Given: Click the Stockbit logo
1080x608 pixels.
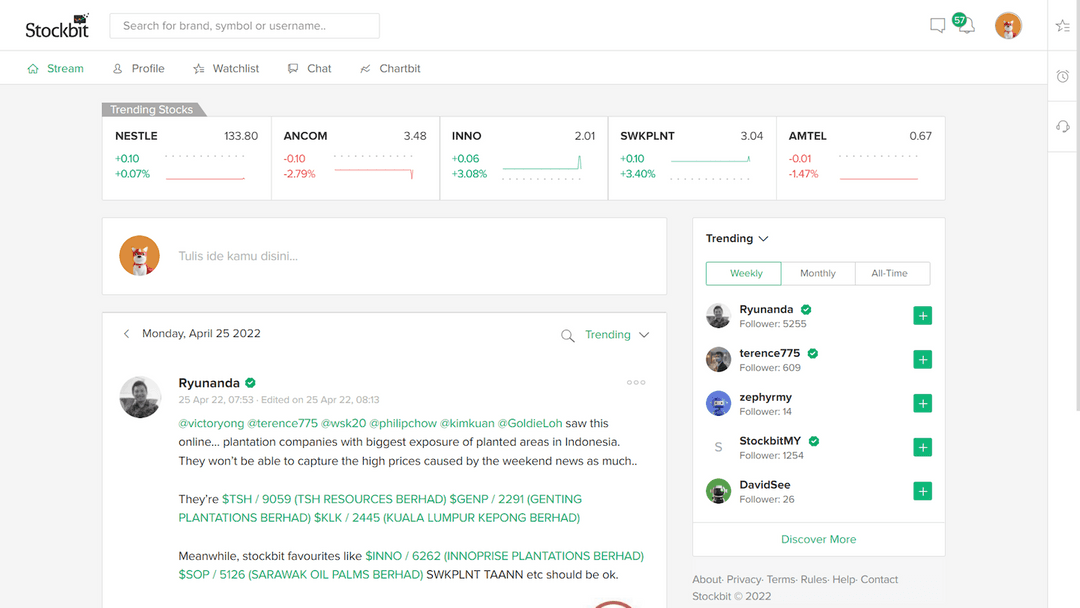Looking at the screenshot, I should tap(55, 25).
